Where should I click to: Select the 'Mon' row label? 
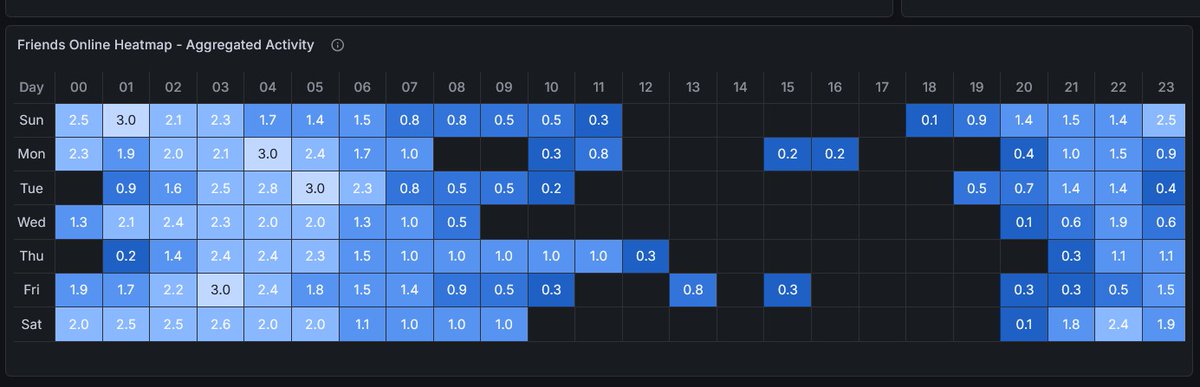click(32, 154)
